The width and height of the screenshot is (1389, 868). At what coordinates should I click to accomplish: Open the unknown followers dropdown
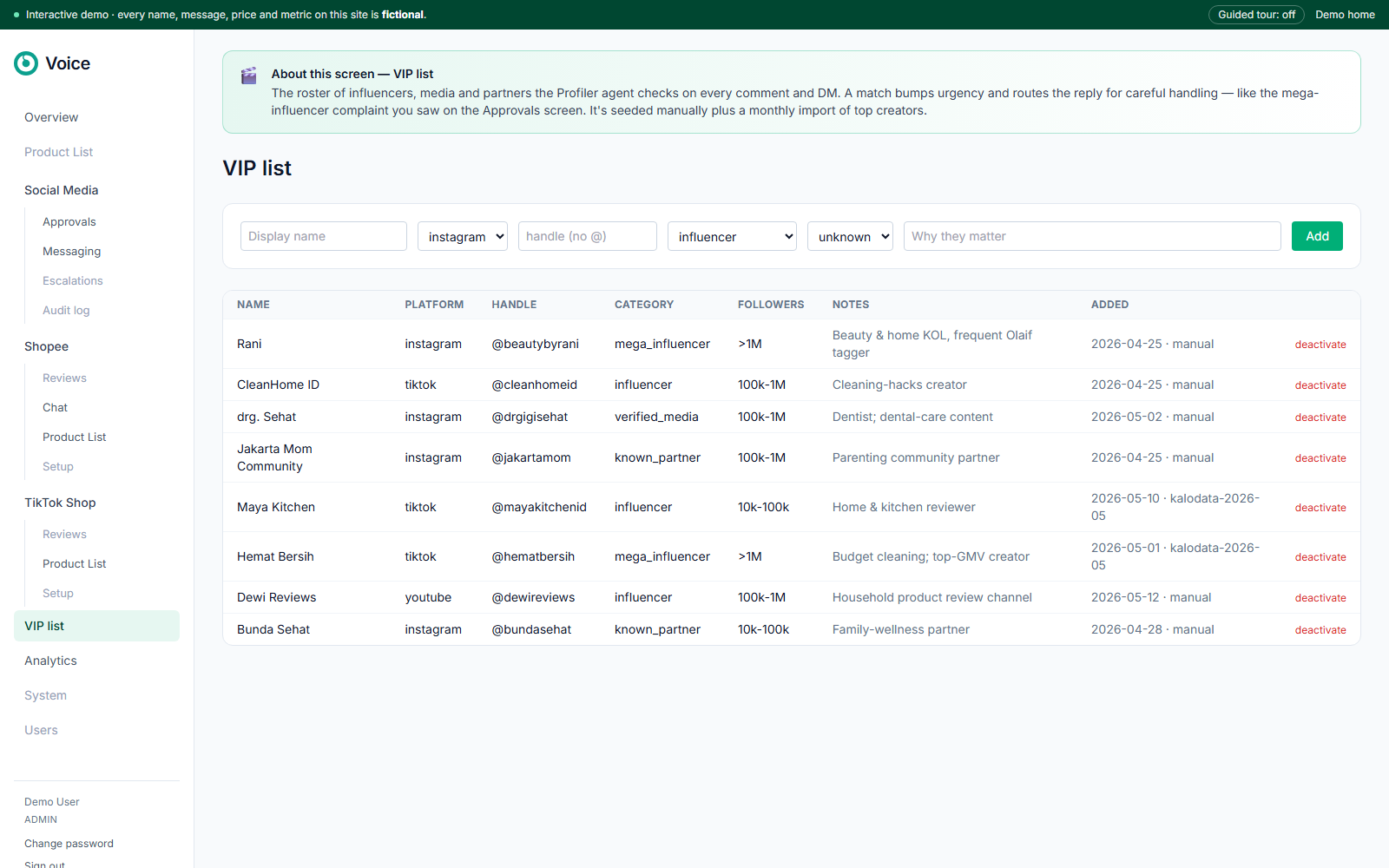(850, 236)
